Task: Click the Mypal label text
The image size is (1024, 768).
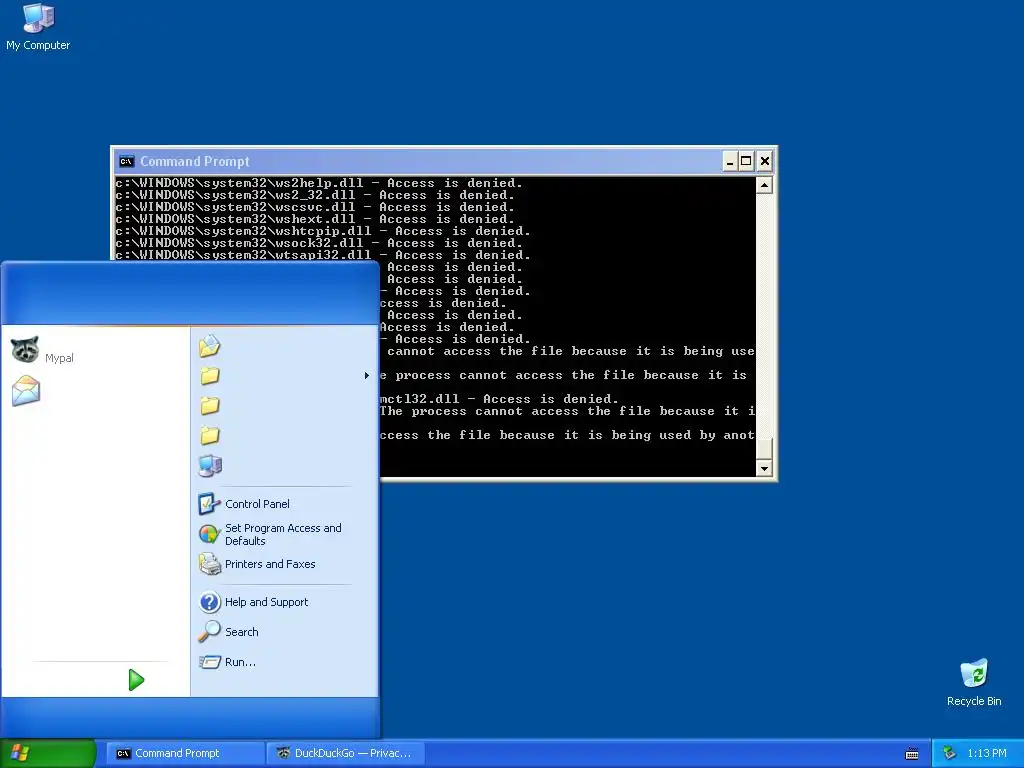Action: point(59,358)
